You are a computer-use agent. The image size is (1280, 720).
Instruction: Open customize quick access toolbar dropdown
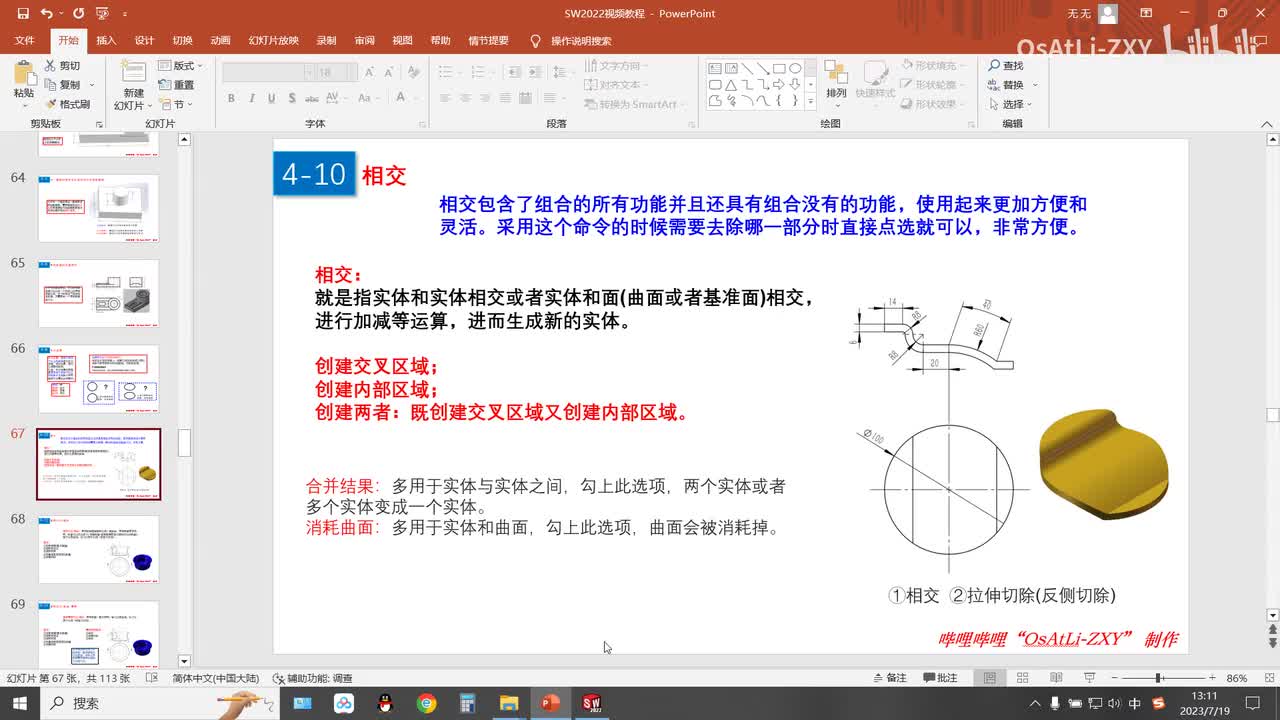click(x=125, y=14)
